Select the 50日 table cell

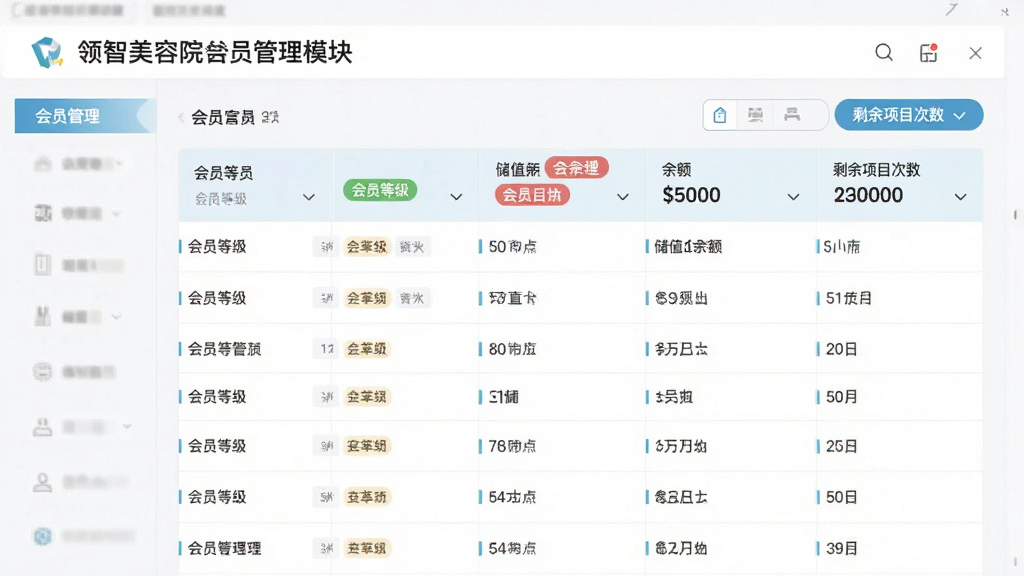pyautogui.click(x=841, y=497)
